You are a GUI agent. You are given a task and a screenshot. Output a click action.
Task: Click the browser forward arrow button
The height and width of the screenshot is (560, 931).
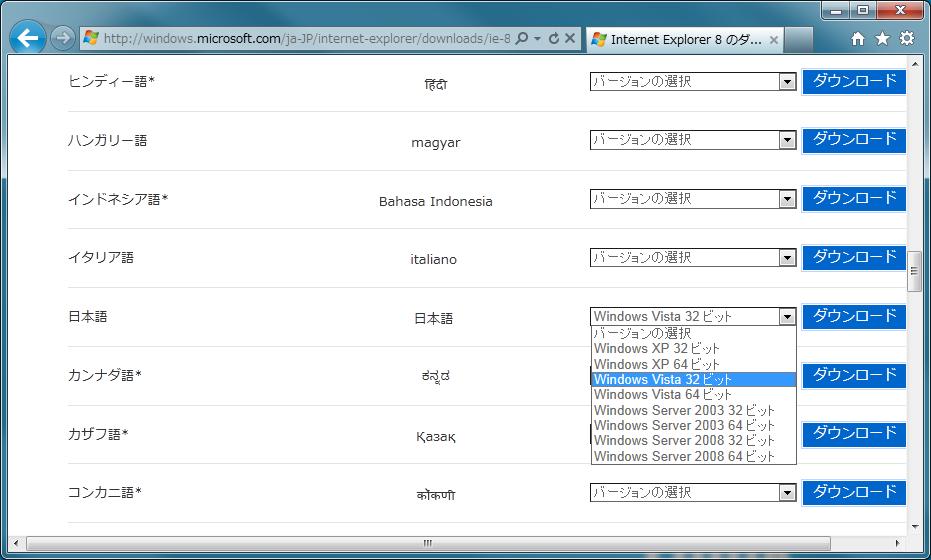pyautogui.click(x=62, y=38)
